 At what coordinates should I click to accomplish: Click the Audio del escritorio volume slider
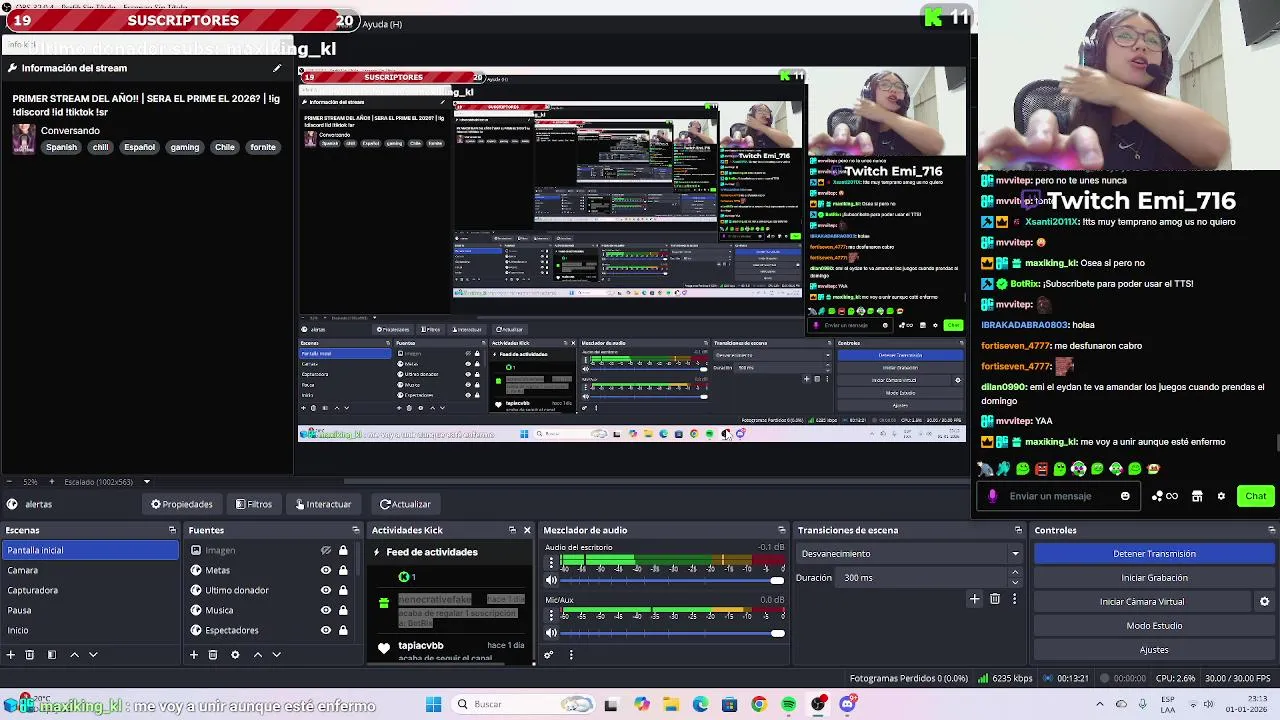(672, 580)
